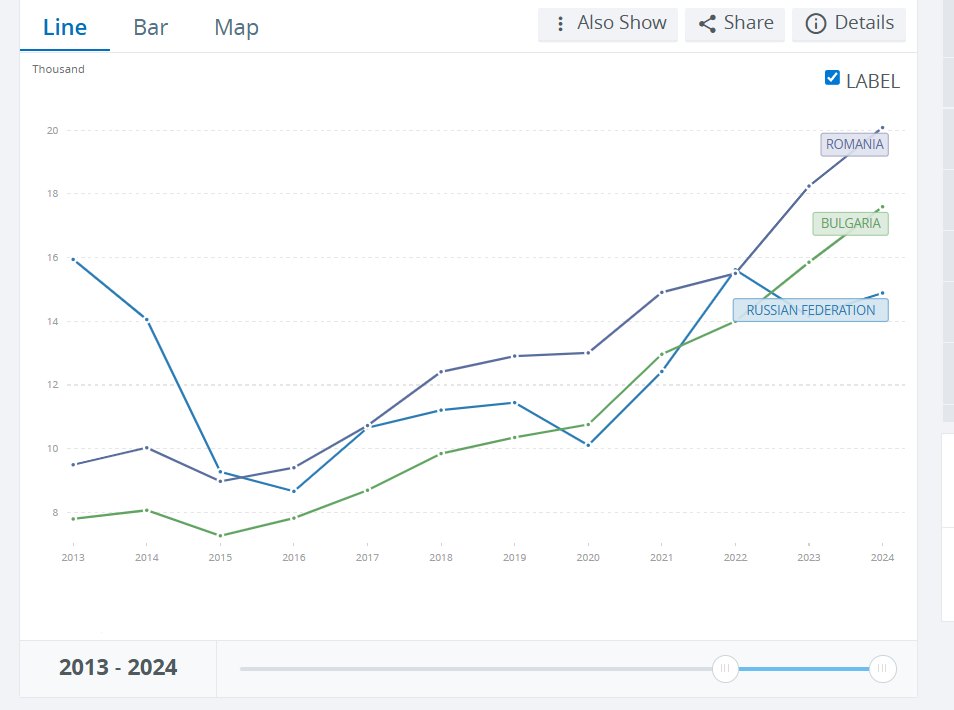Switch to the Bar chart tab
The height and width of the screenshot is (710, 954).
(150, 27)
